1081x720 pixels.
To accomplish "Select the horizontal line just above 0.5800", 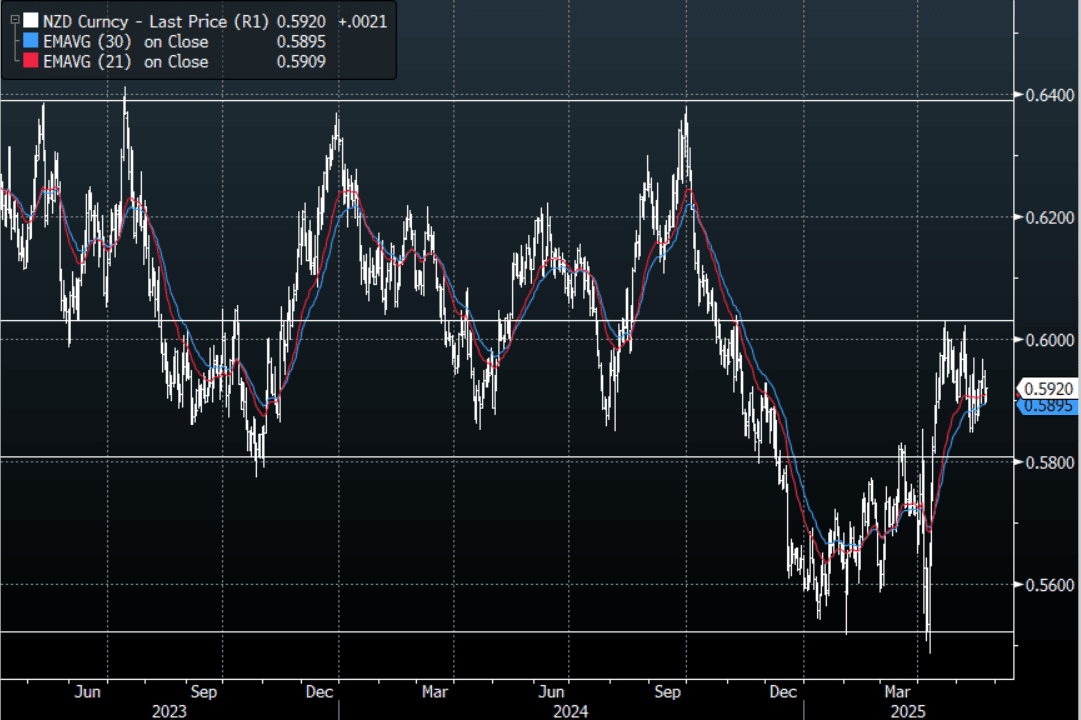I will click(x=500, y=457).
